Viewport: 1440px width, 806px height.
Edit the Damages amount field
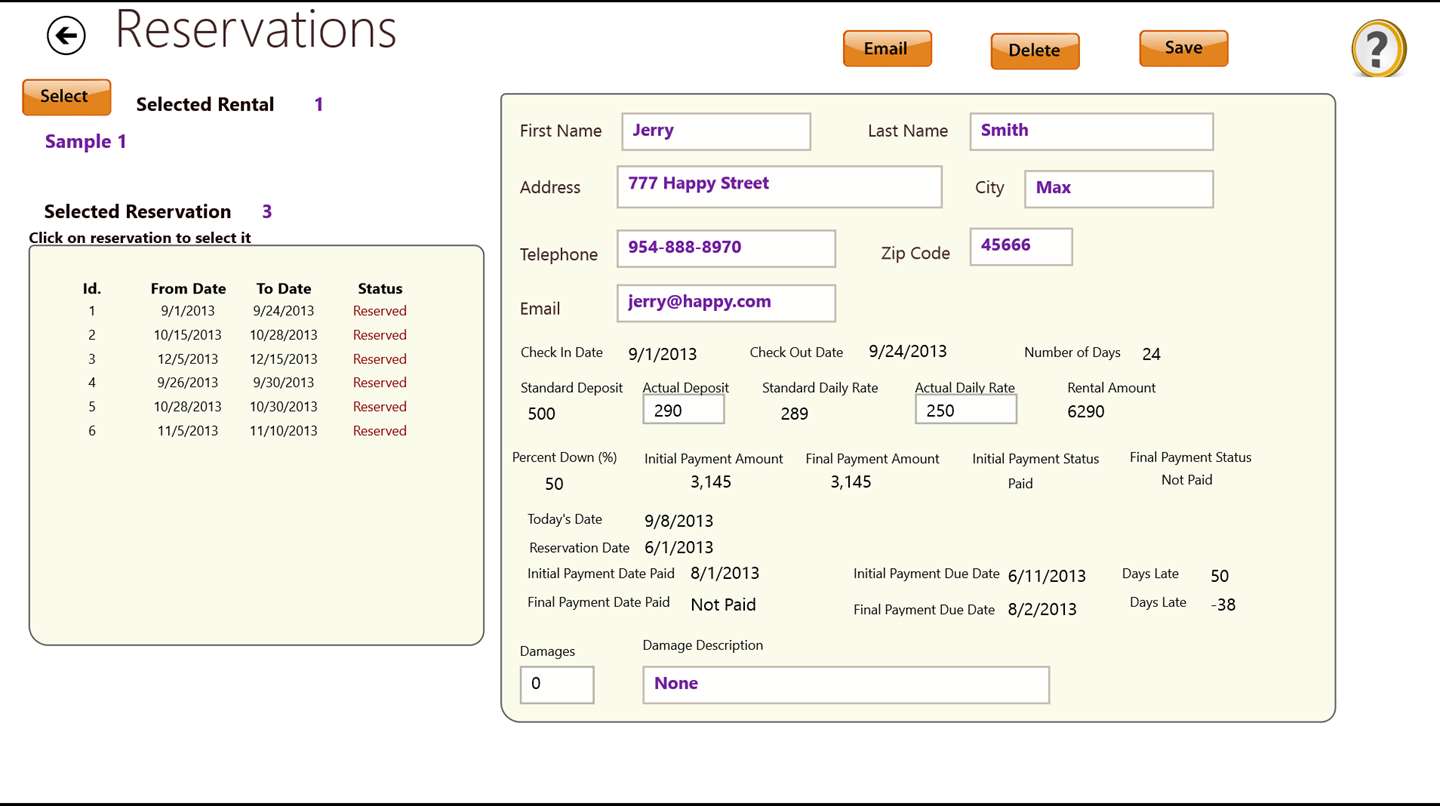(x=557, y=684)
